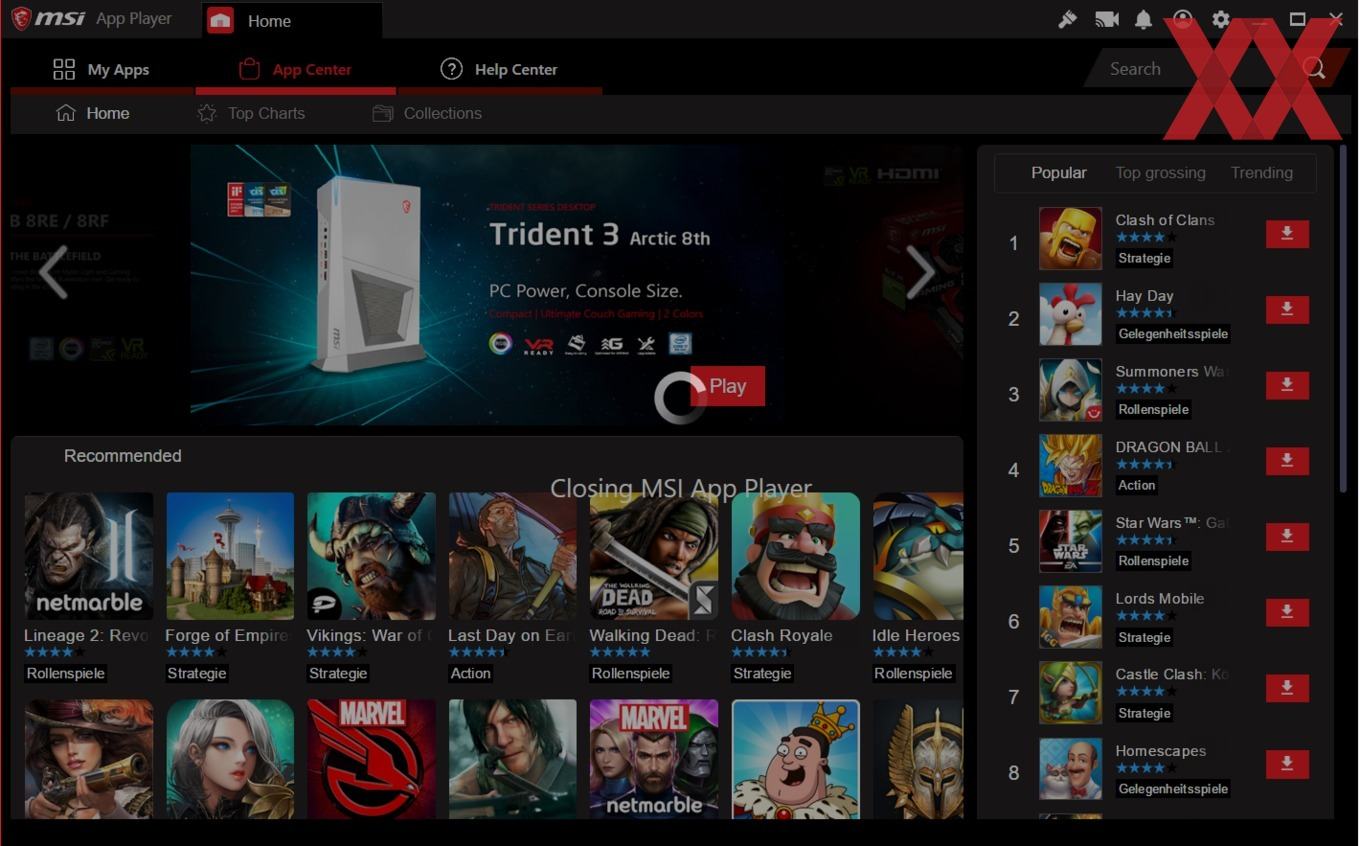Click Gelegenheitsspiele tag under Hay Day
The width and height of the screenshot is (1360, 846).
click(1173, 334)
